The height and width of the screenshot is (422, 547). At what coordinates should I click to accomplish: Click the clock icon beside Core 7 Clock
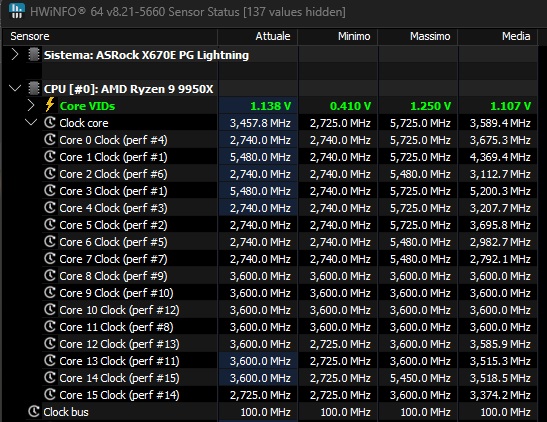point(50,258)
